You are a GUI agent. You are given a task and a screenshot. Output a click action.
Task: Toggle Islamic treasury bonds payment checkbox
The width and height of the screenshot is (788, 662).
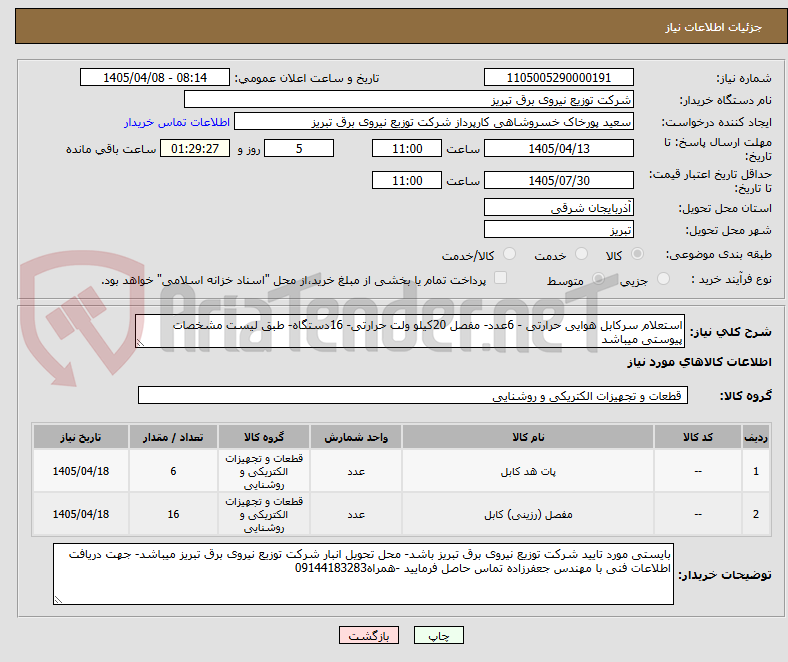pyautogui.click(x=501, y=278)
